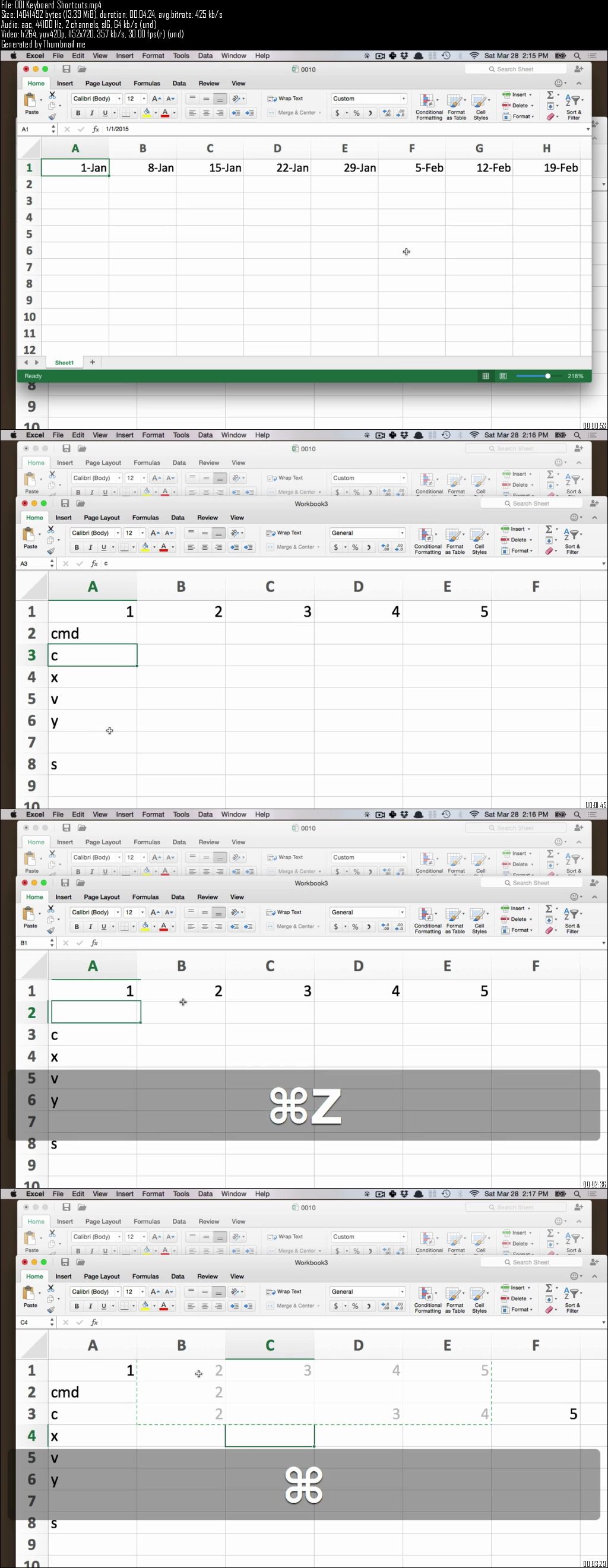Click Search Sheet field in window showing 1-Jan dates

click(x=515, y=69)
